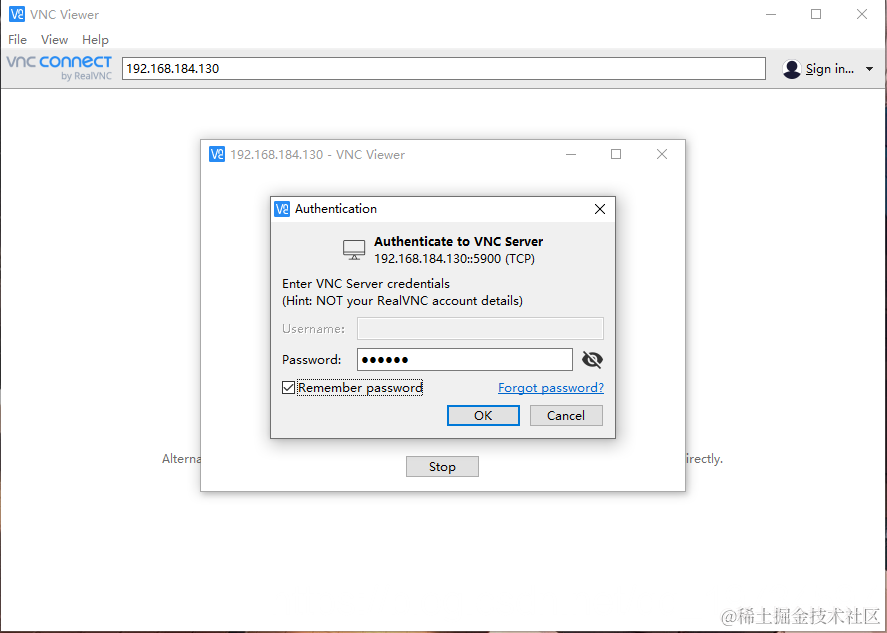Click VNC icon in 192.168.184.130 window title
Screen dimensions: 887x633
pos(217,154)
